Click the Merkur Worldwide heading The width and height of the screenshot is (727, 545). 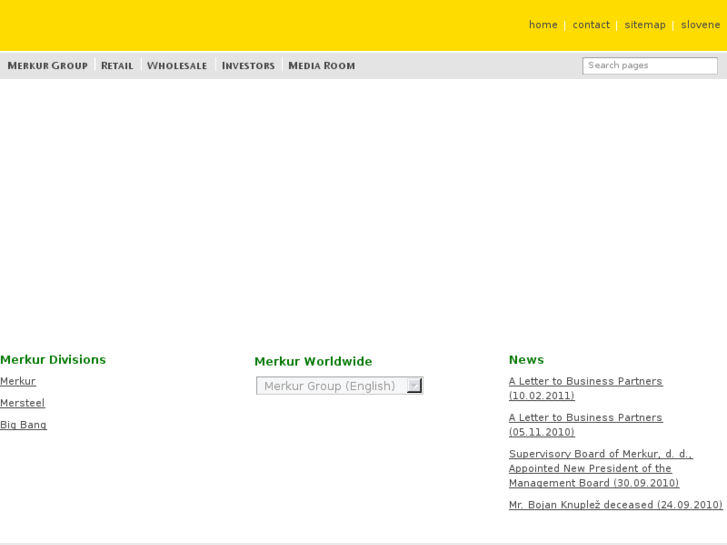[313, 361]
